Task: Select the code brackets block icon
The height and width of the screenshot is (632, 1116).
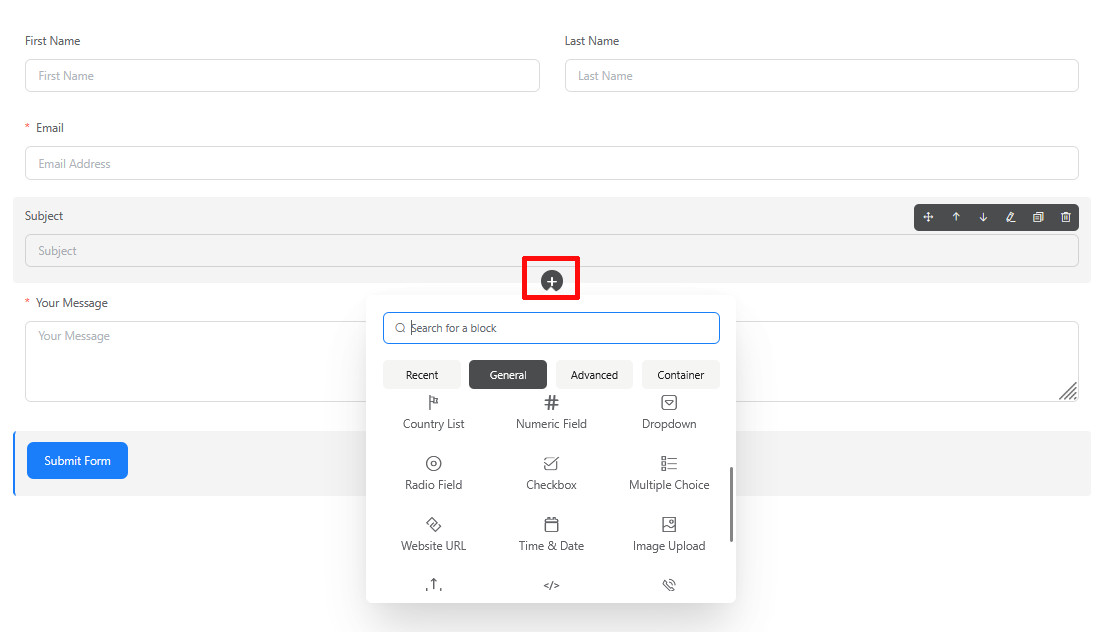Action: [x=552, y=585]
